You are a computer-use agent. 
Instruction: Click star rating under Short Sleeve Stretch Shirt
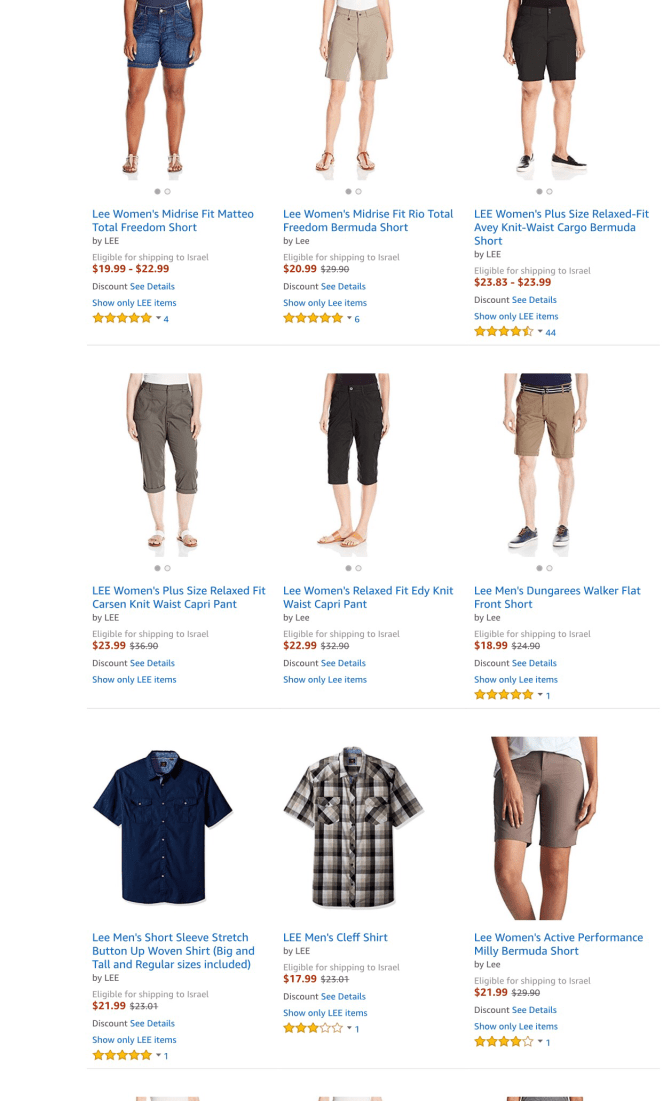[x=122, y=1055]
